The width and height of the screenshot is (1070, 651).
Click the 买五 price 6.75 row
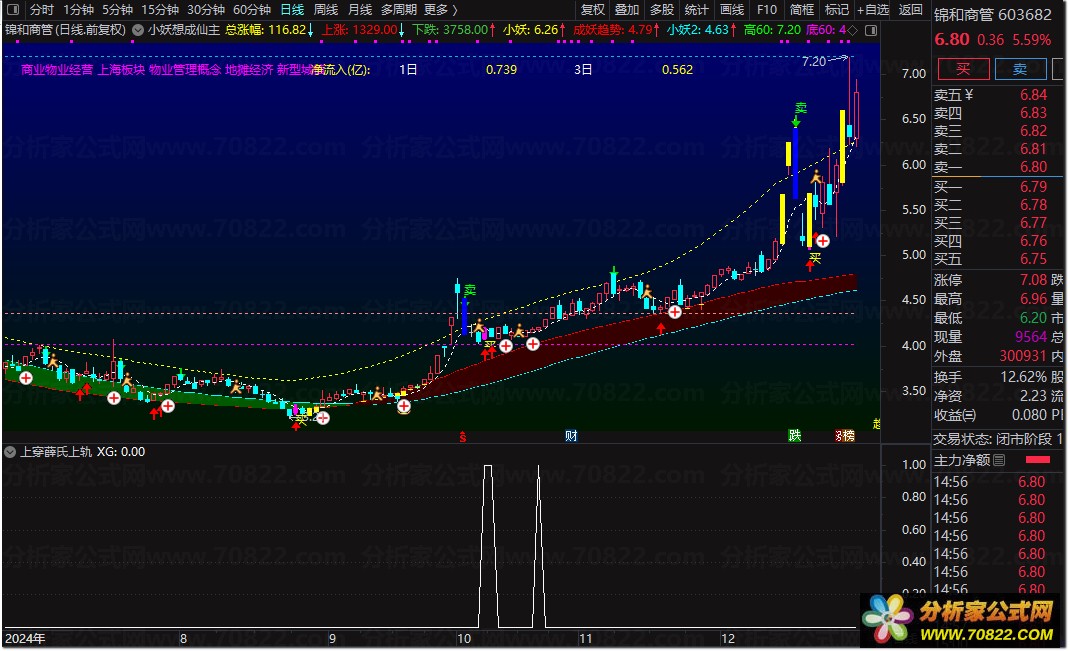coord(990,259)
